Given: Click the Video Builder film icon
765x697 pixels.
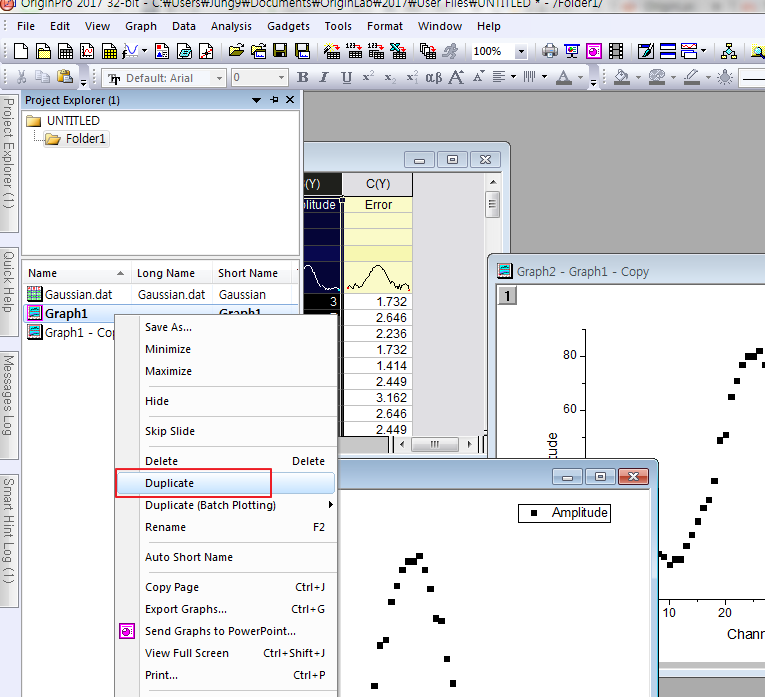Looking at the screenshot, I should (x=616, y=51).
